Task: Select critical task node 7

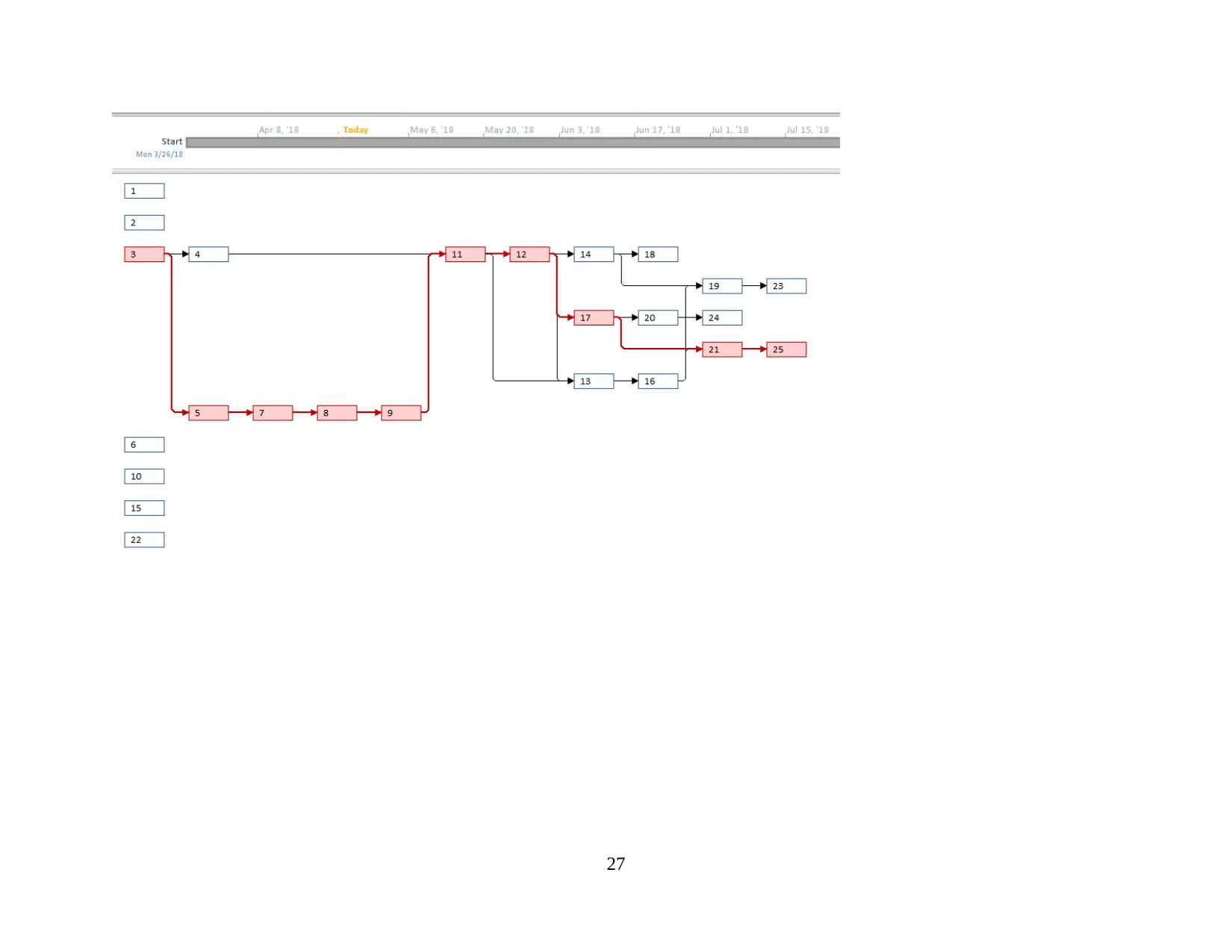Action: point(273,413)
